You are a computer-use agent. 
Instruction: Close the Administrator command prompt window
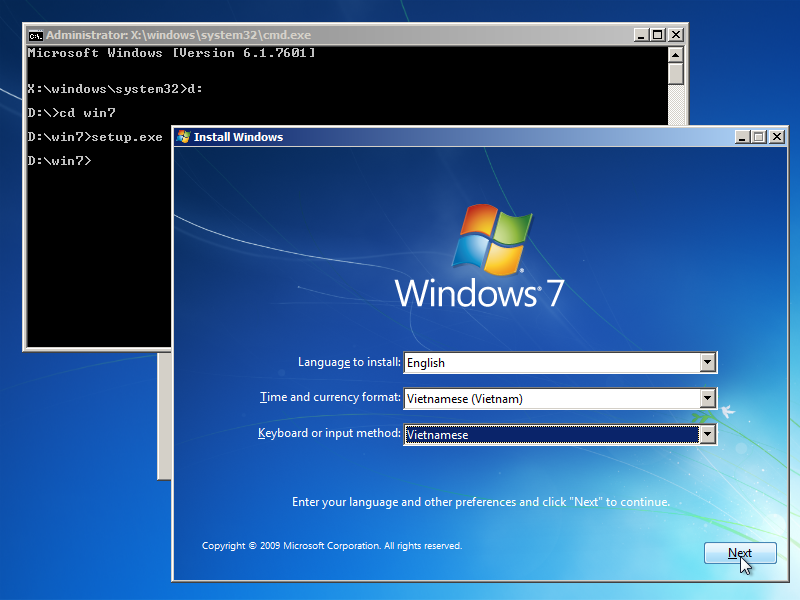tap(675, 34)
